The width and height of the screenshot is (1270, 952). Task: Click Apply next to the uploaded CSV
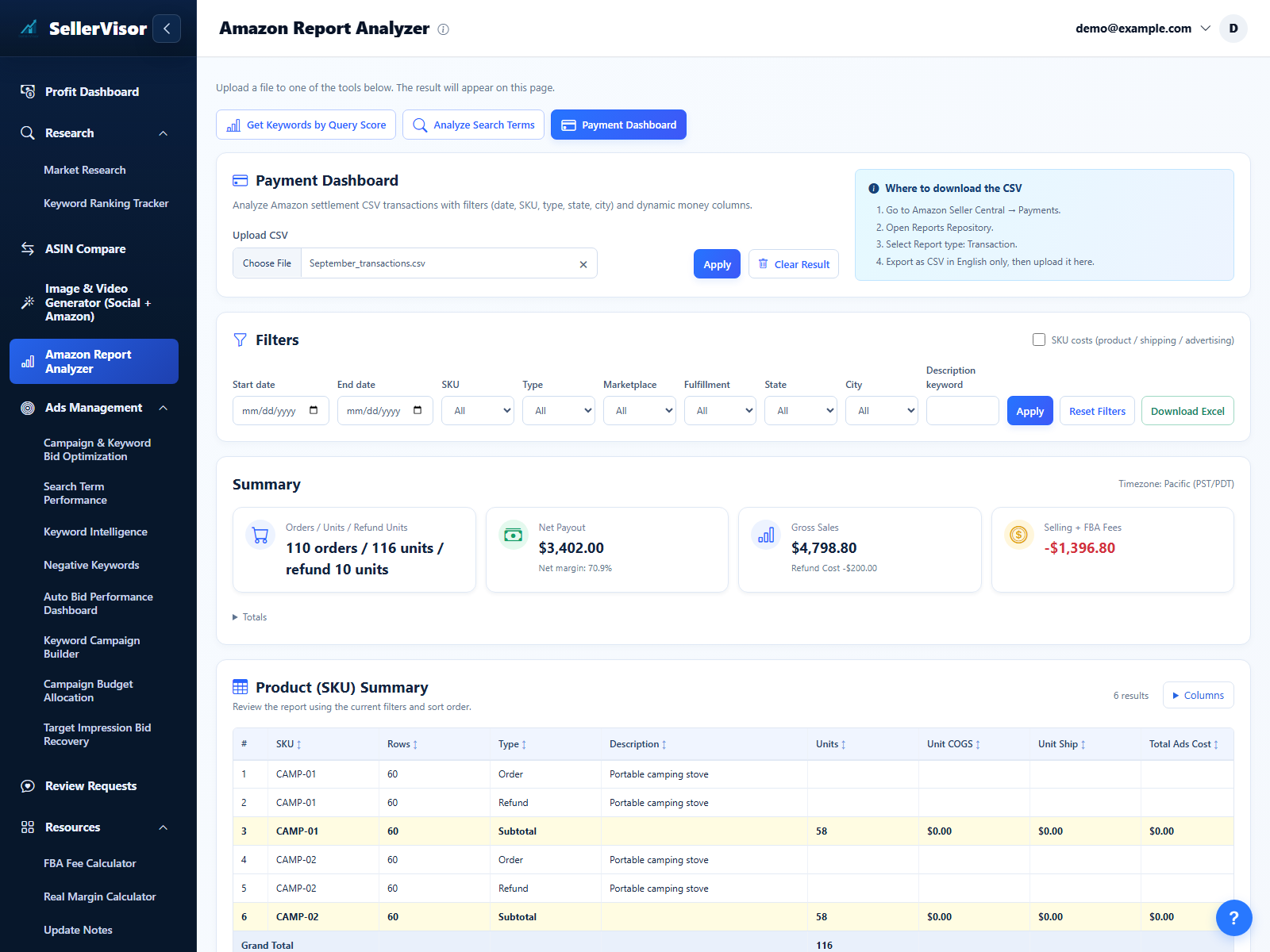(717, 264)
